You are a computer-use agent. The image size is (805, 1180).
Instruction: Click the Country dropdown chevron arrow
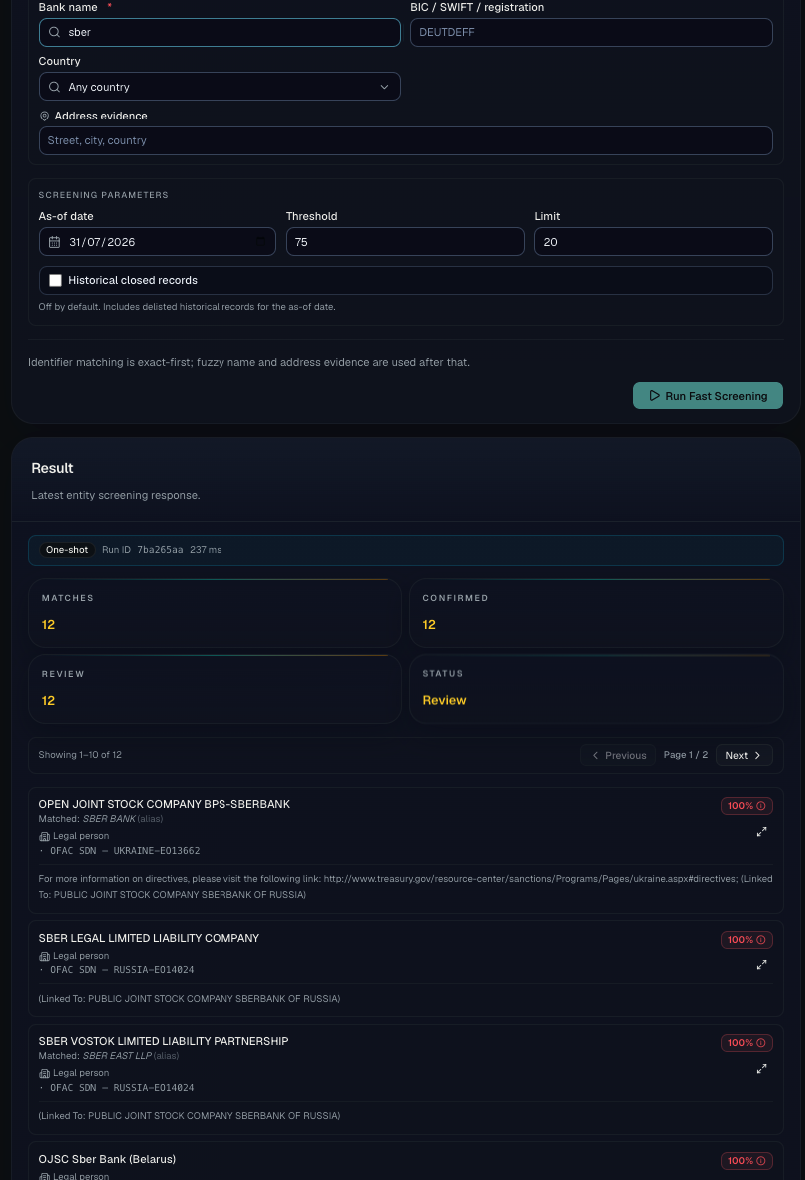pos(384,87)
